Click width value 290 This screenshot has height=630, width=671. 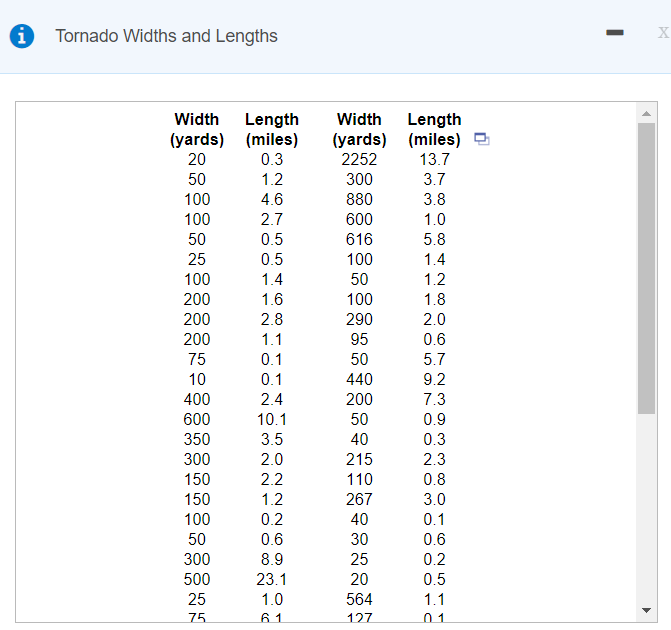click(359, 320)
